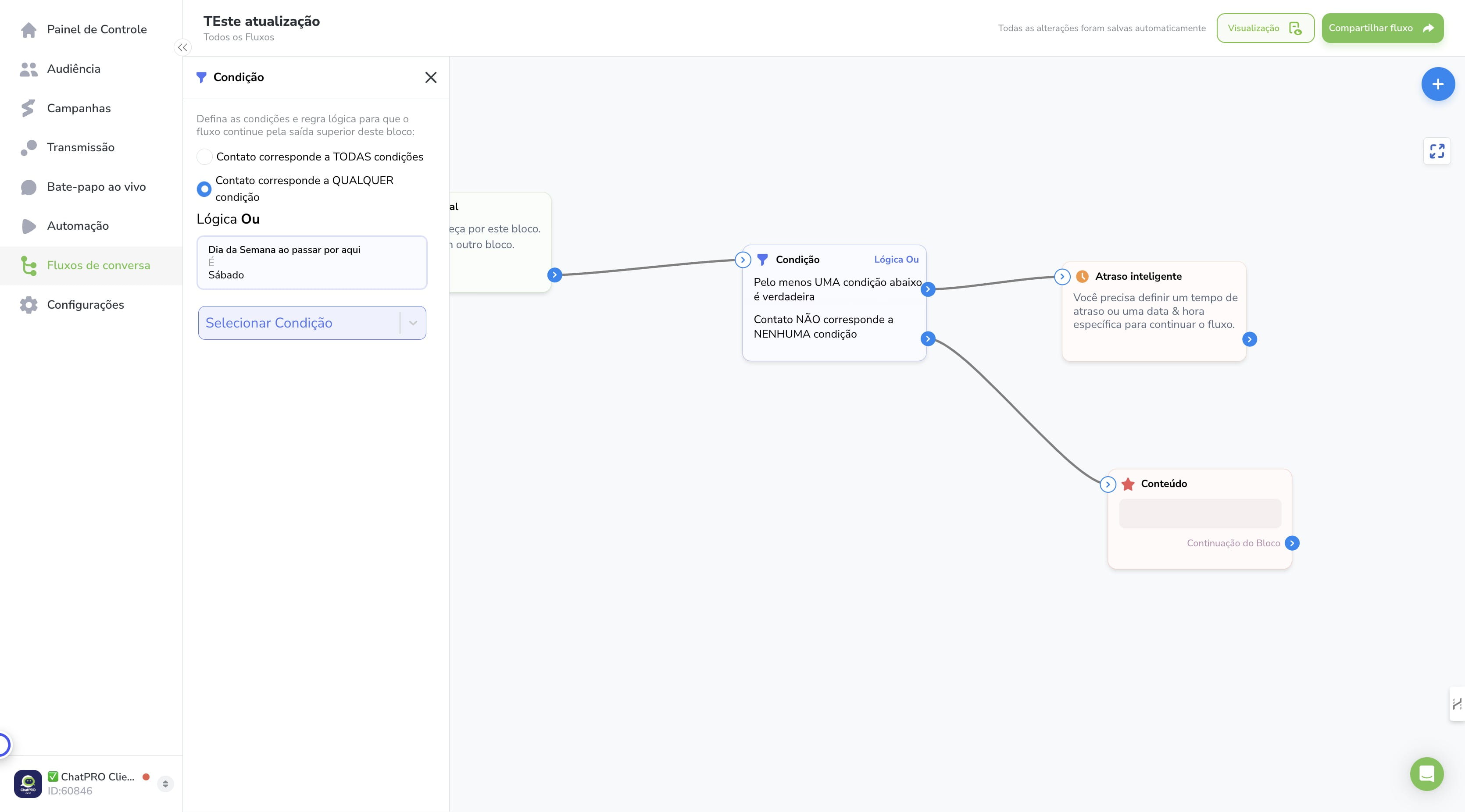Open Campanhas in the sidebar
This screenshot has height=812, width=1465.
pyautogui.click(x=79, y=108)
